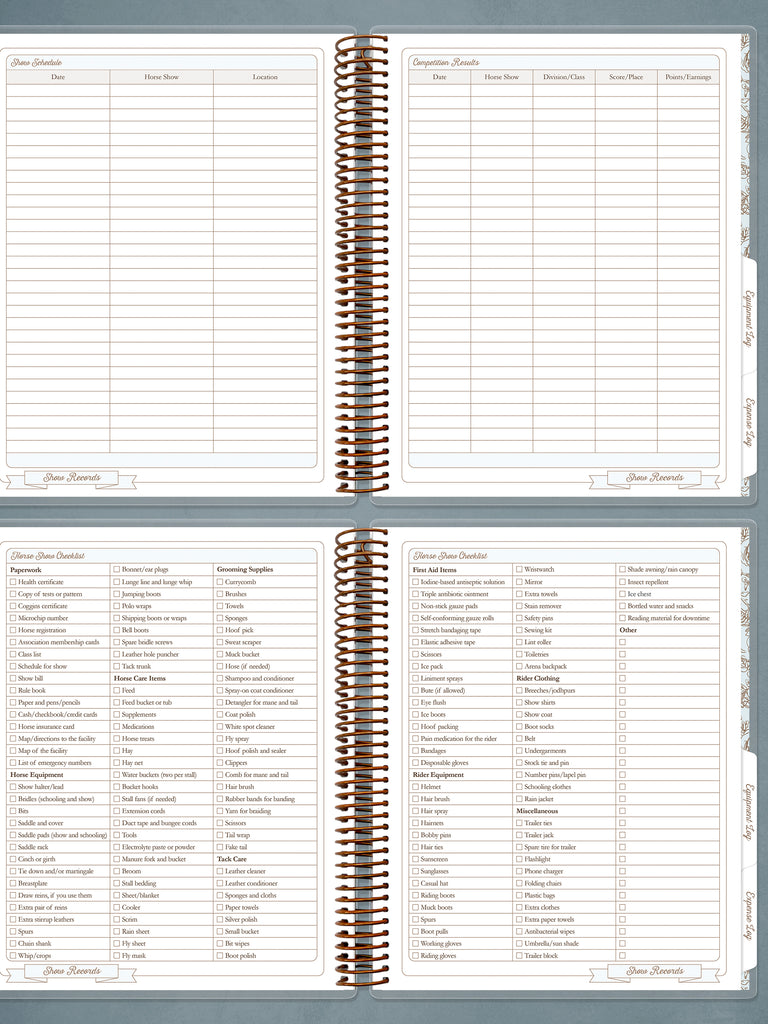The image size is (768, 1024).
Task: Open Equipment Log tab on upper planner
Action: [x=749, y=318]
